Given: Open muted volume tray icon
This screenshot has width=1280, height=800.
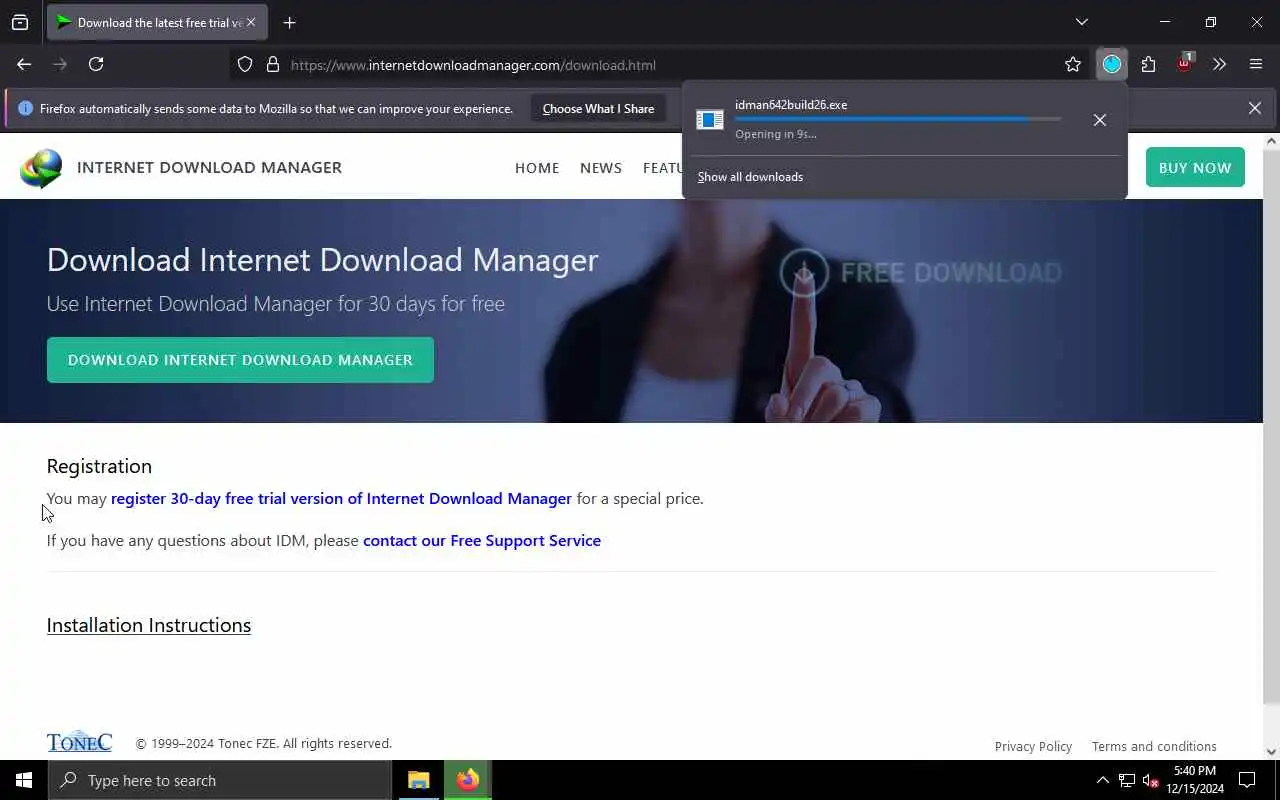Looking at the screenshot, I should 1151,780.
